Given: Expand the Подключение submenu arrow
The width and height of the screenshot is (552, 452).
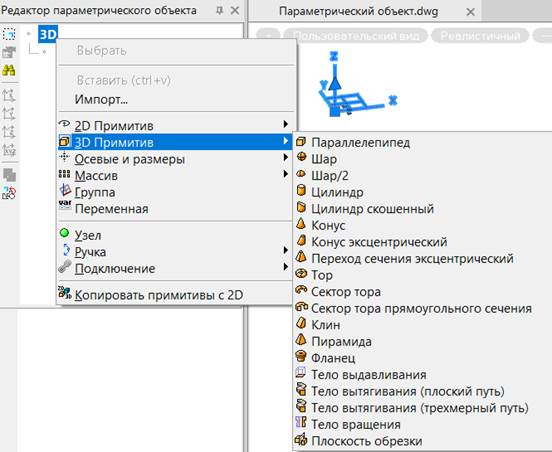Looking at the screenshot, I should click(286, 267).
